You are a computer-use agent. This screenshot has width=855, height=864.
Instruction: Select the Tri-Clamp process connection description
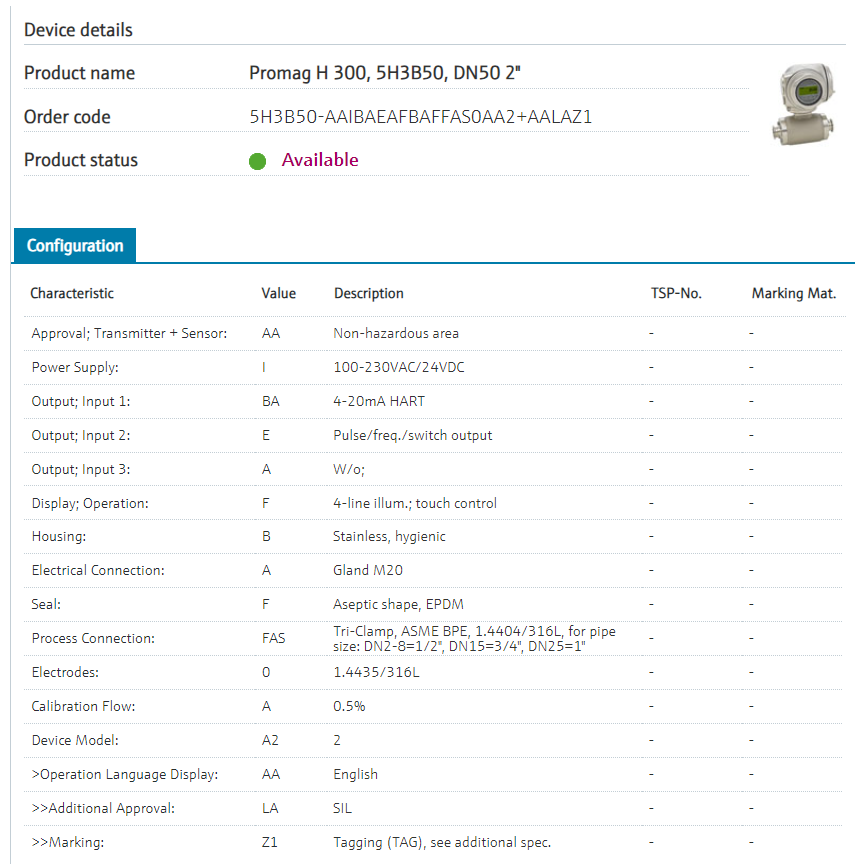tap(474, 638)
